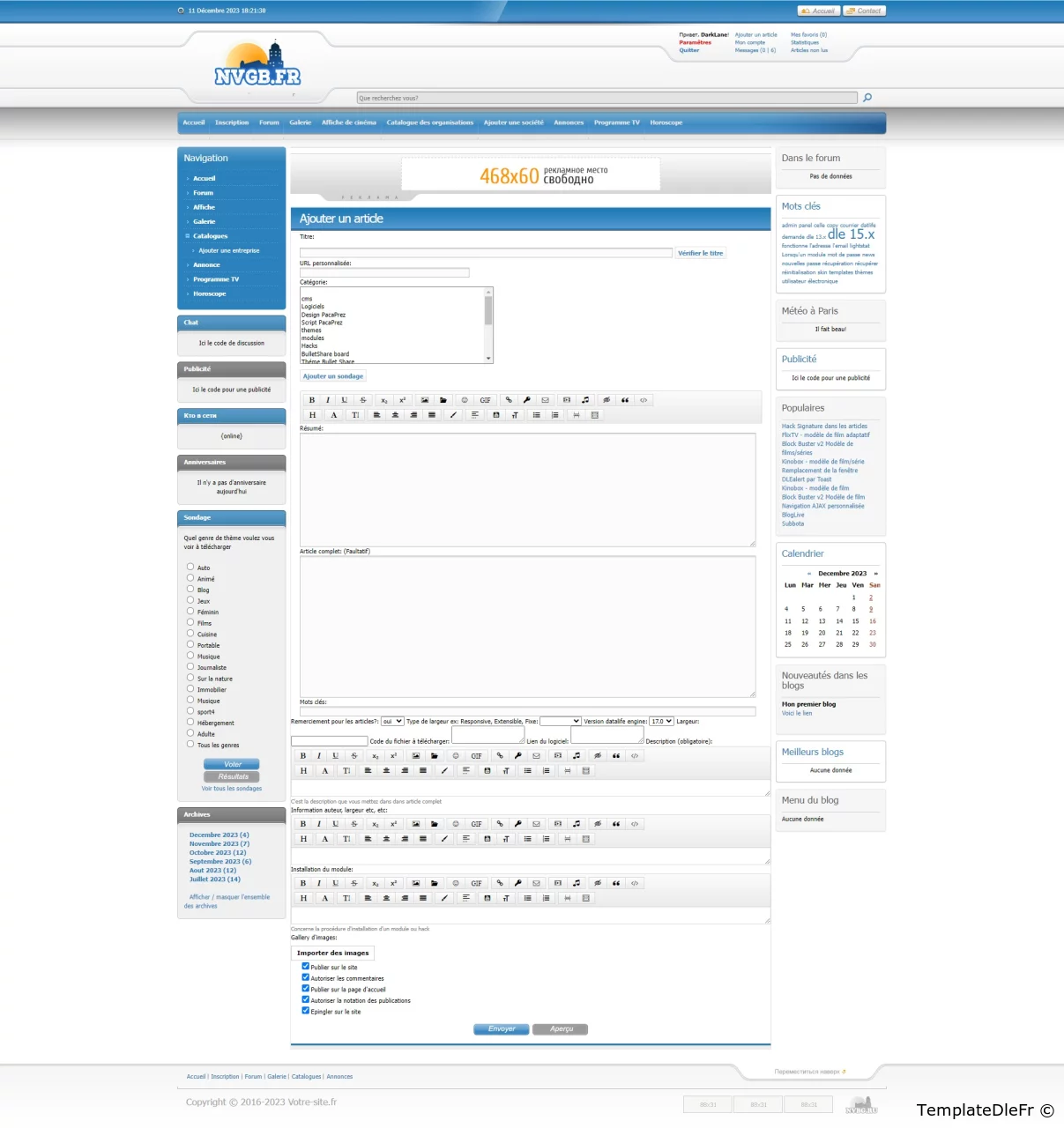This screenshot has width=1064, height=1128.
Task: Click the search magnifier icon
Action: (x=867, y=98)
